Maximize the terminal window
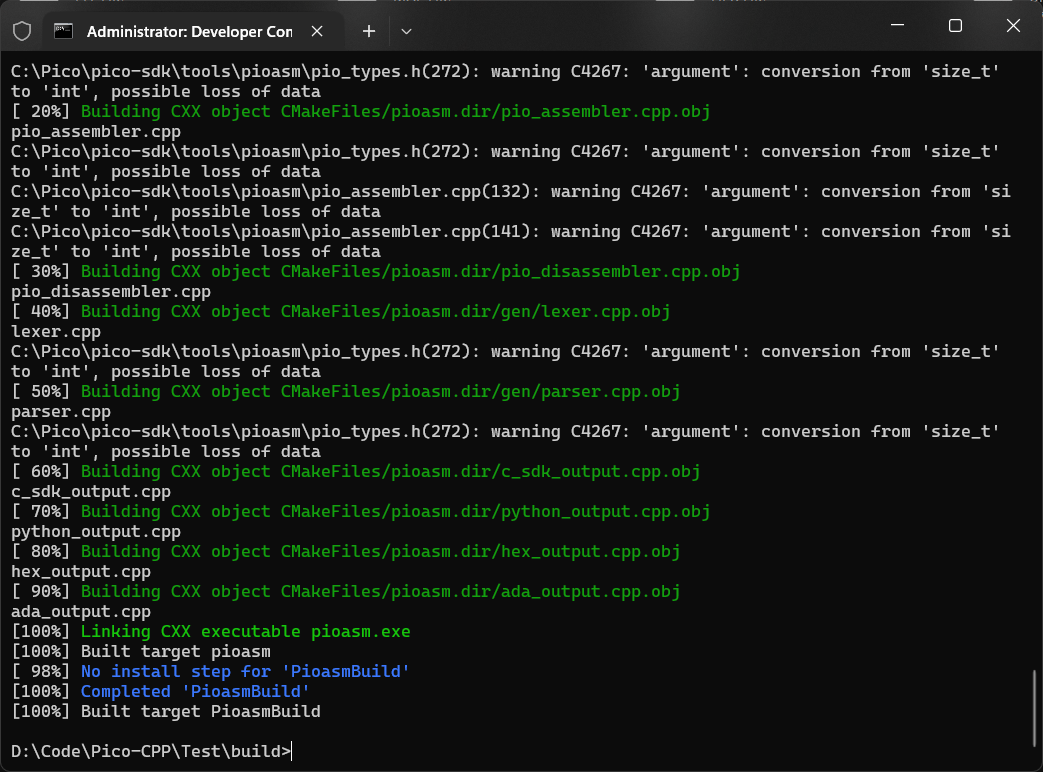1043x772 pixels. 955,25
